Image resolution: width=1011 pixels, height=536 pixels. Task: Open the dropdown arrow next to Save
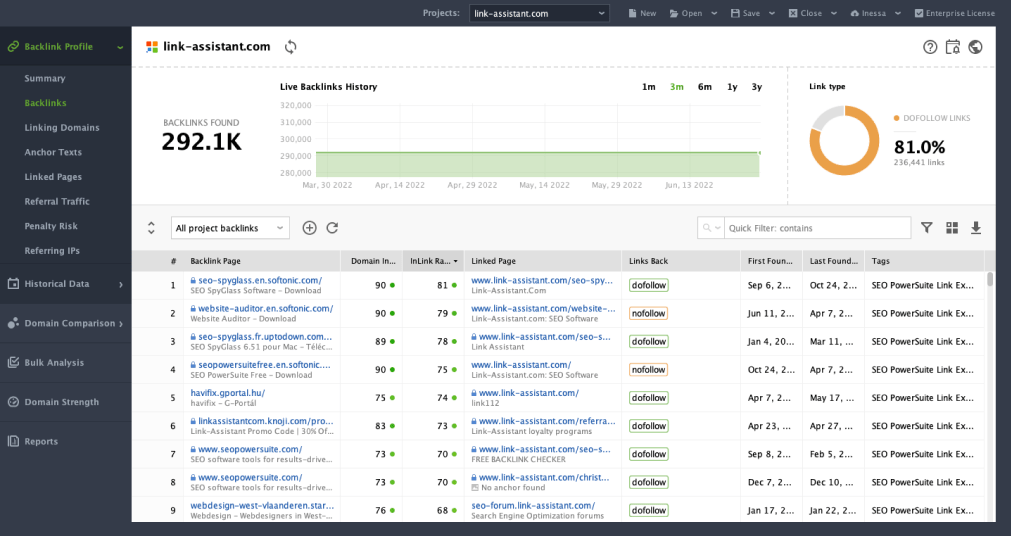point(772,13)
